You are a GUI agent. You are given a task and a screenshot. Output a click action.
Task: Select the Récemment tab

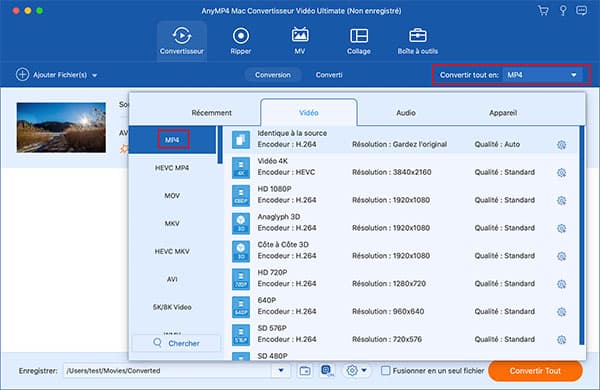212,113
